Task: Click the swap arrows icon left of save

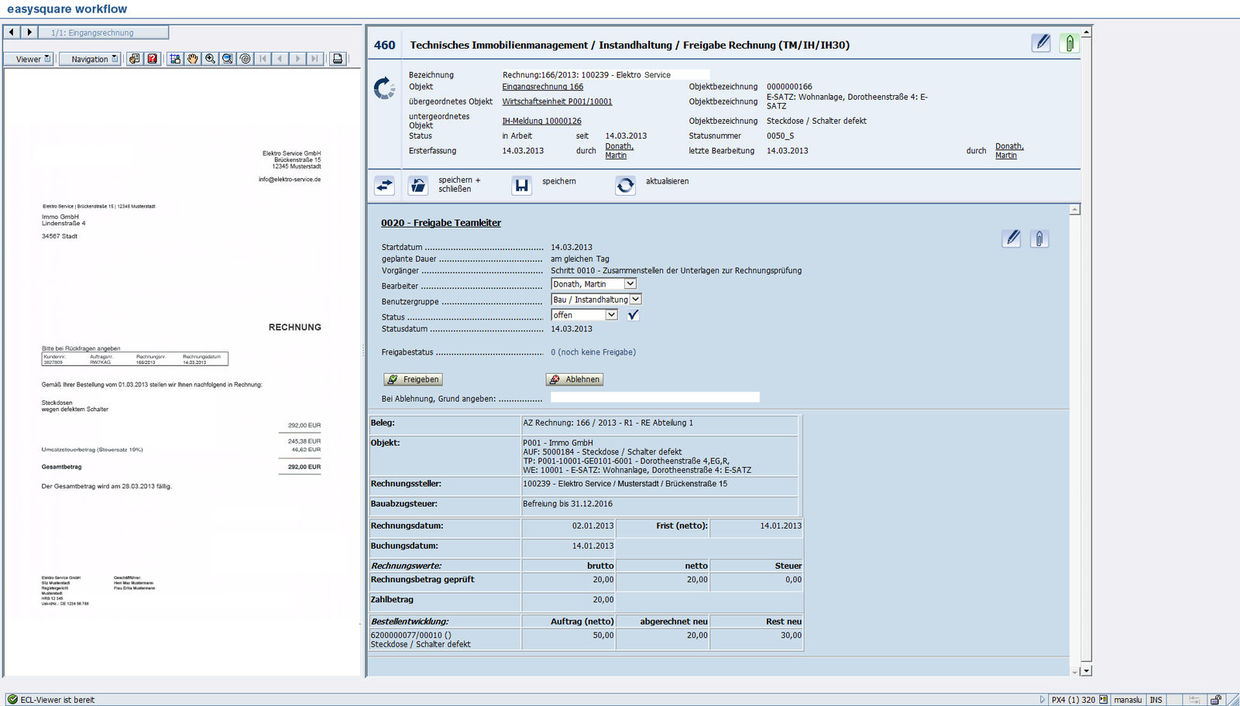Action: 385,186
